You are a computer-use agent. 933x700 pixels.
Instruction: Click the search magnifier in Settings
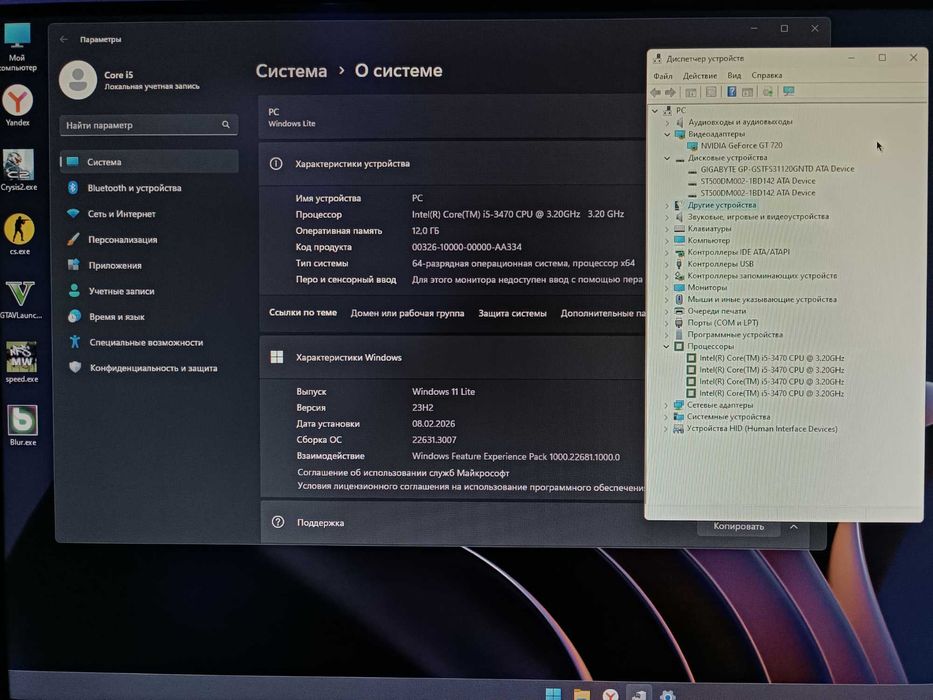[x=226, y=124]
